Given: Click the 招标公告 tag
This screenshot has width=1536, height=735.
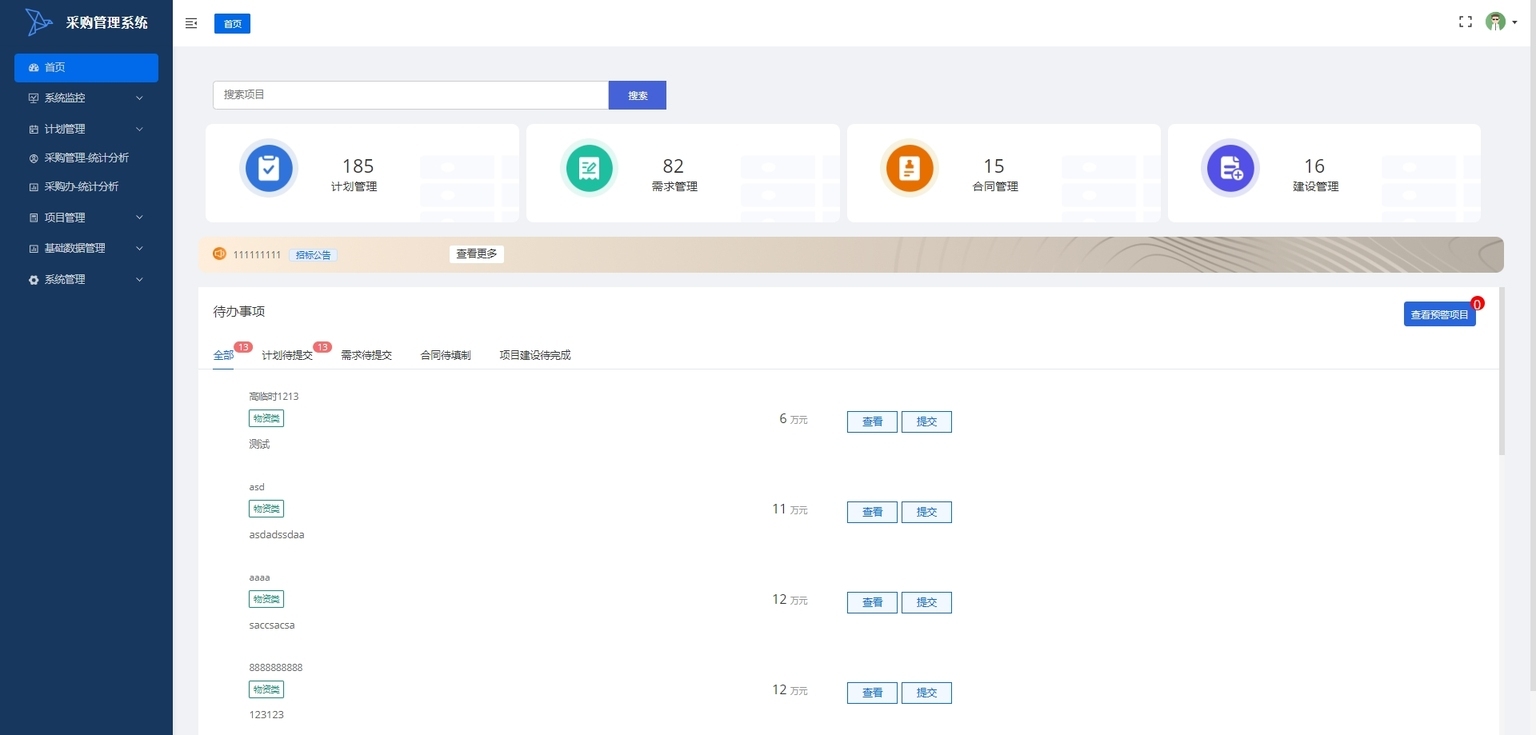Looking at the screenshot, I should click(314, 255).
